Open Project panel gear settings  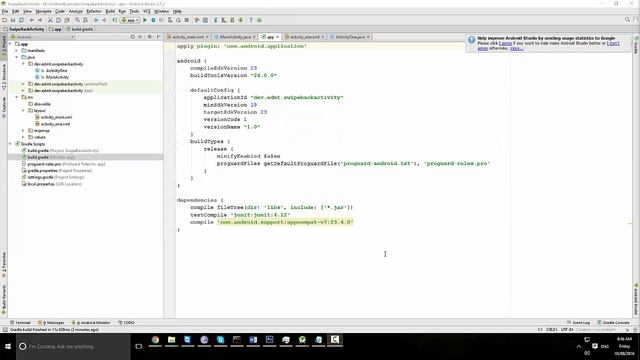pyautogui.click(x=150, y=37)
